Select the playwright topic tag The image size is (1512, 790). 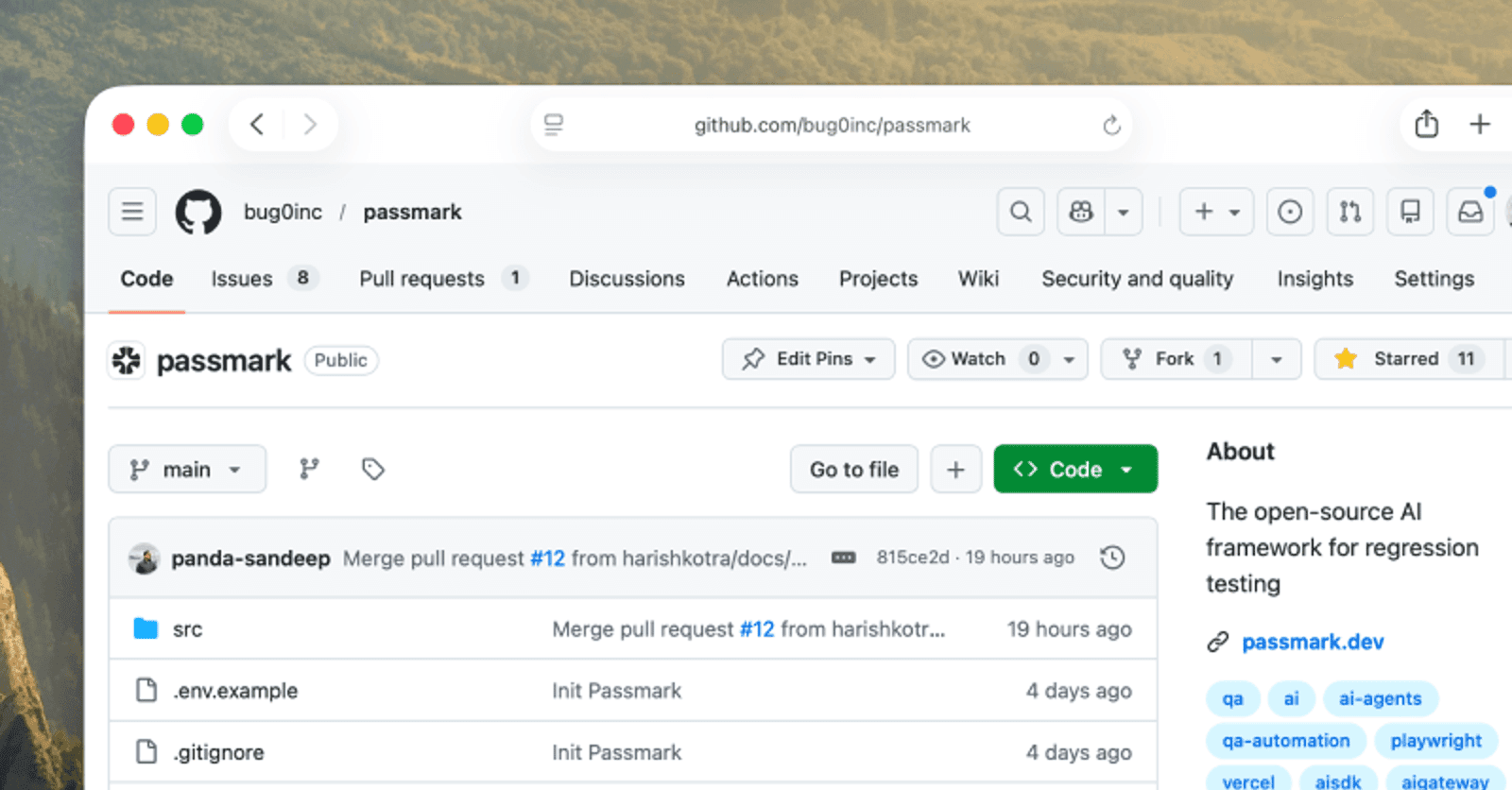click(x=1436, y=741)
